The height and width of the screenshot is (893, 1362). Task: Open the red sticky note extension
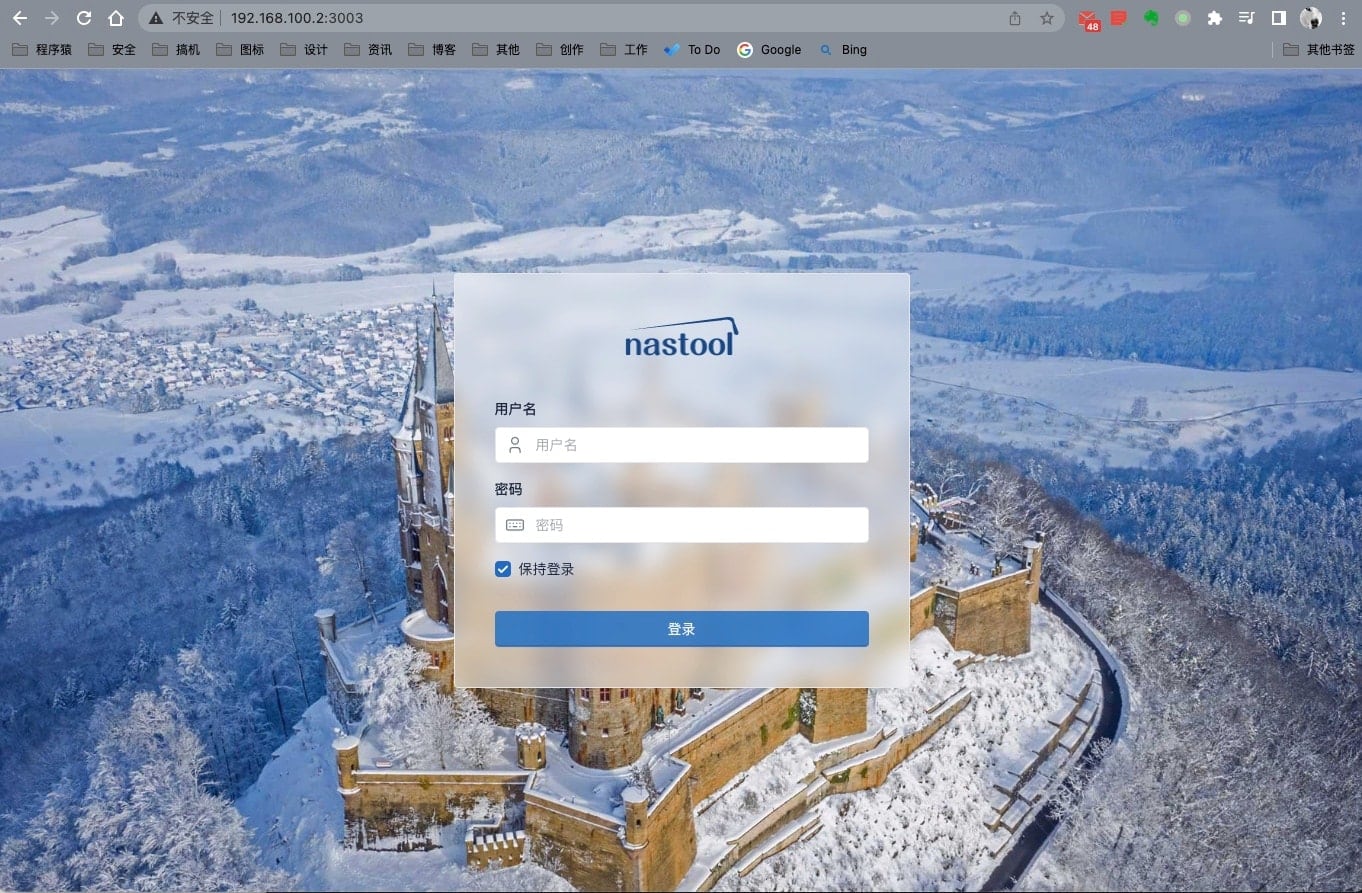click(1119, 18)
